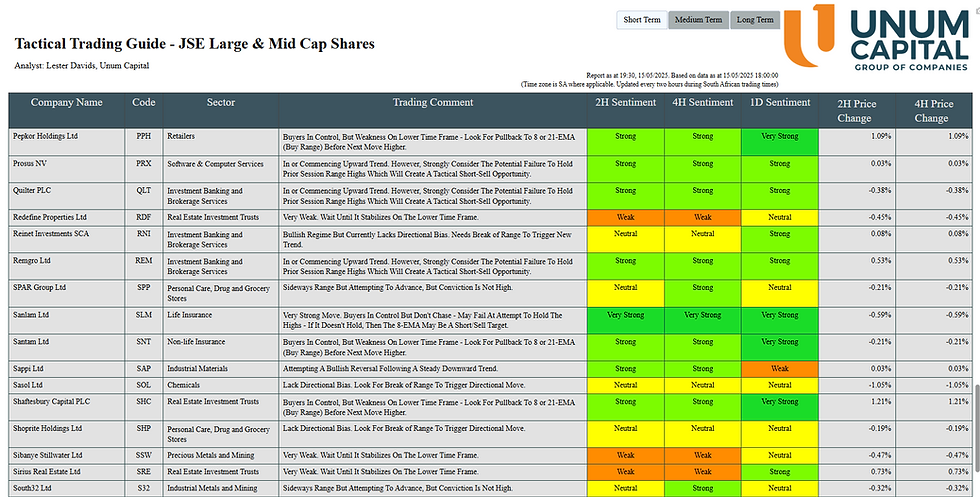Click the Unum Capital logo

coord(877,38)
